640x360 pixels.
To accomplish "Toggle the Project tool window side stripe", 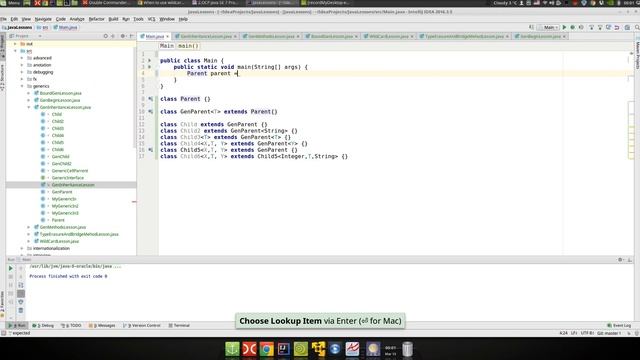I will [2, 46].
